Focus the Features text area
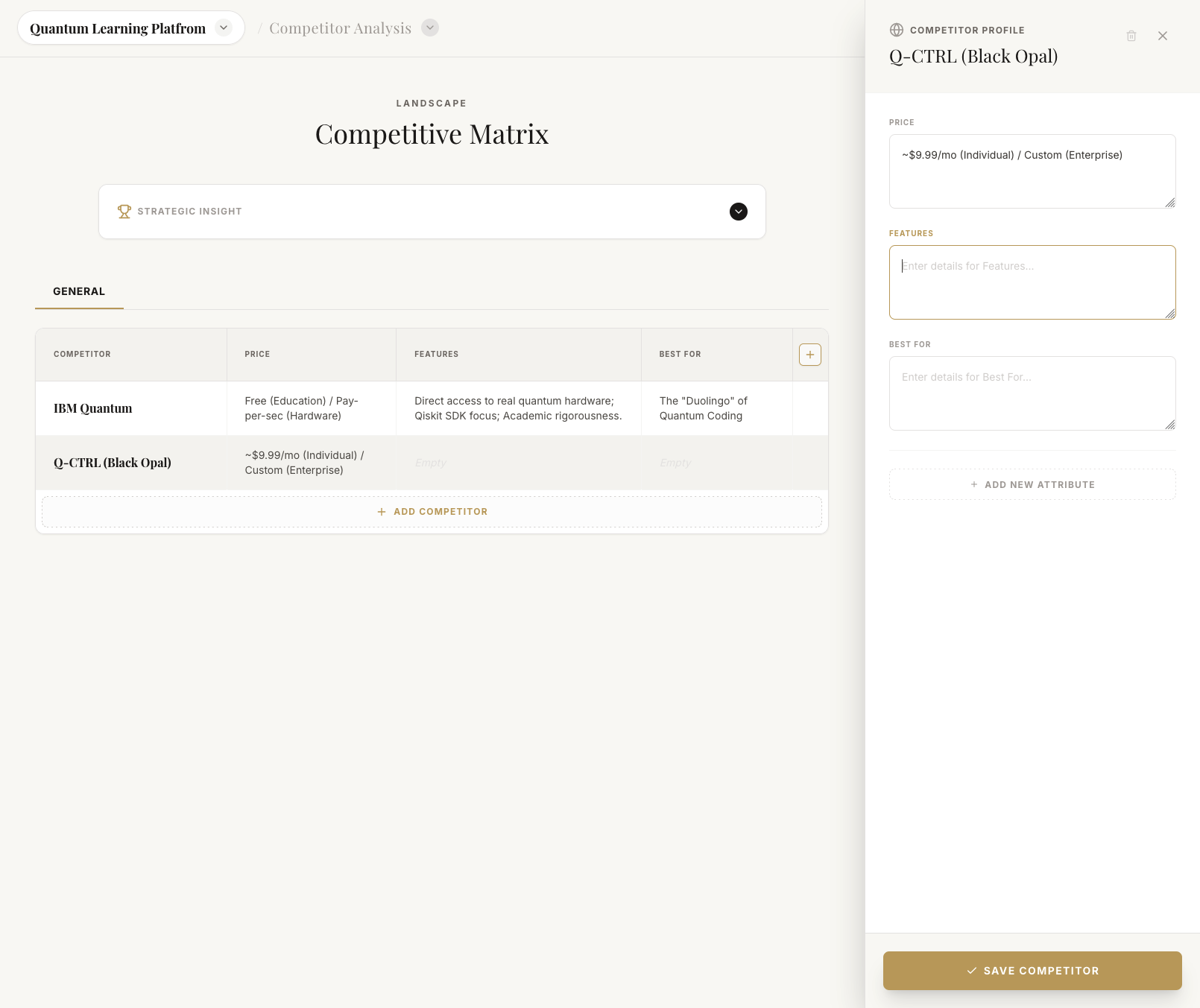This screenshot has height=1008, width=1200. 1032,282
